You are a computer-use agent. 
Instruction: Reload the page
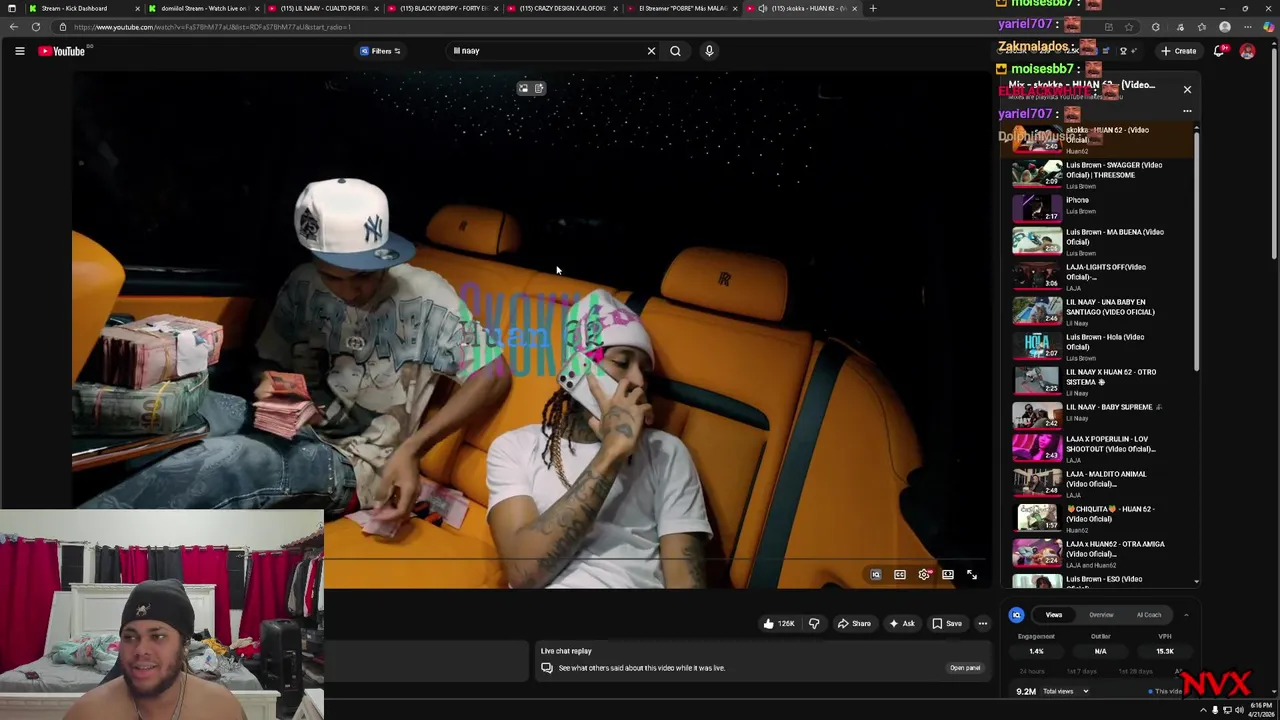tap(35, 27)
